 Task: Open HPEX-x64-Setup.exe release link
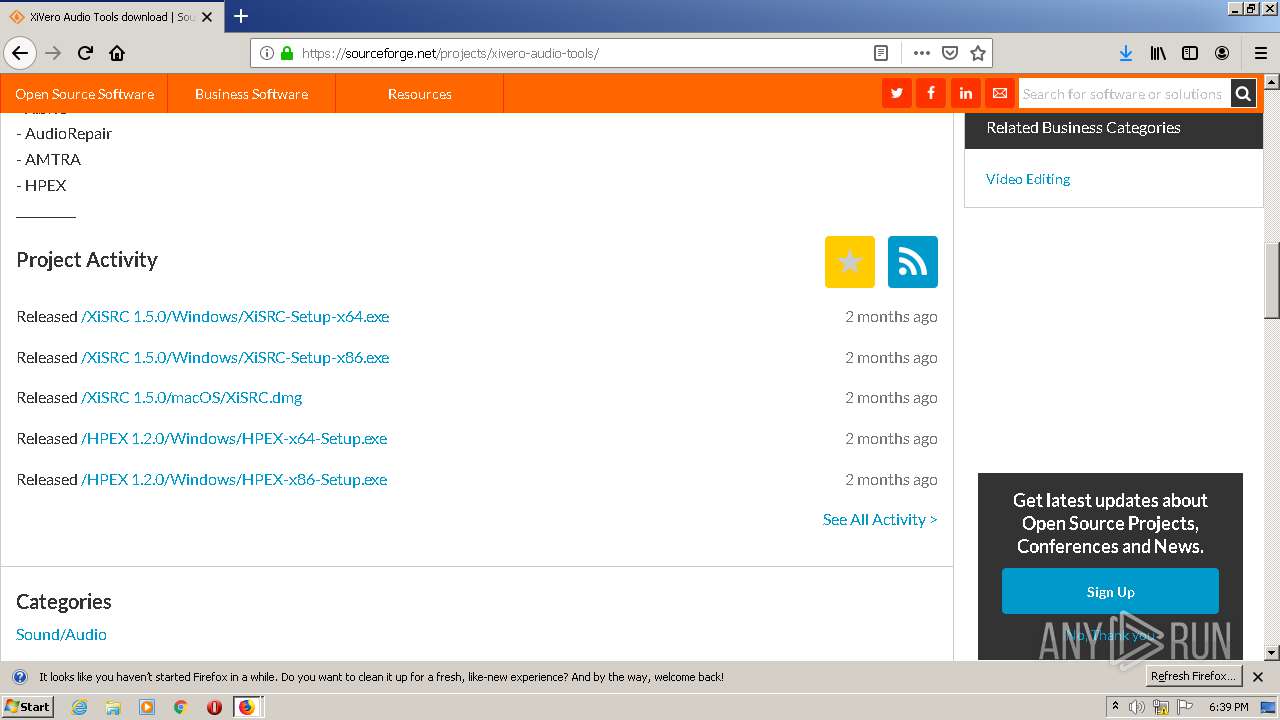pyautogui.click(x=234, y=438)
